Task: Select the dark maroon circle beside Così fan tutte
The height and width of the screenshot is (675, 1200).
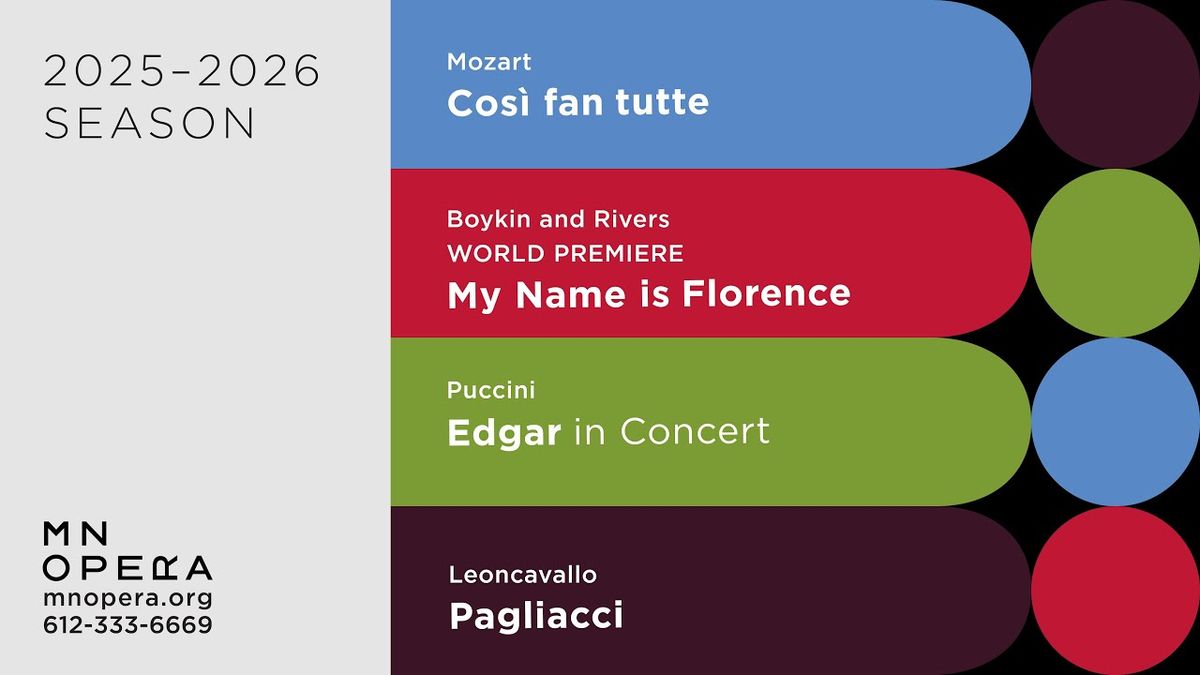Action: tap(1115, 84)
